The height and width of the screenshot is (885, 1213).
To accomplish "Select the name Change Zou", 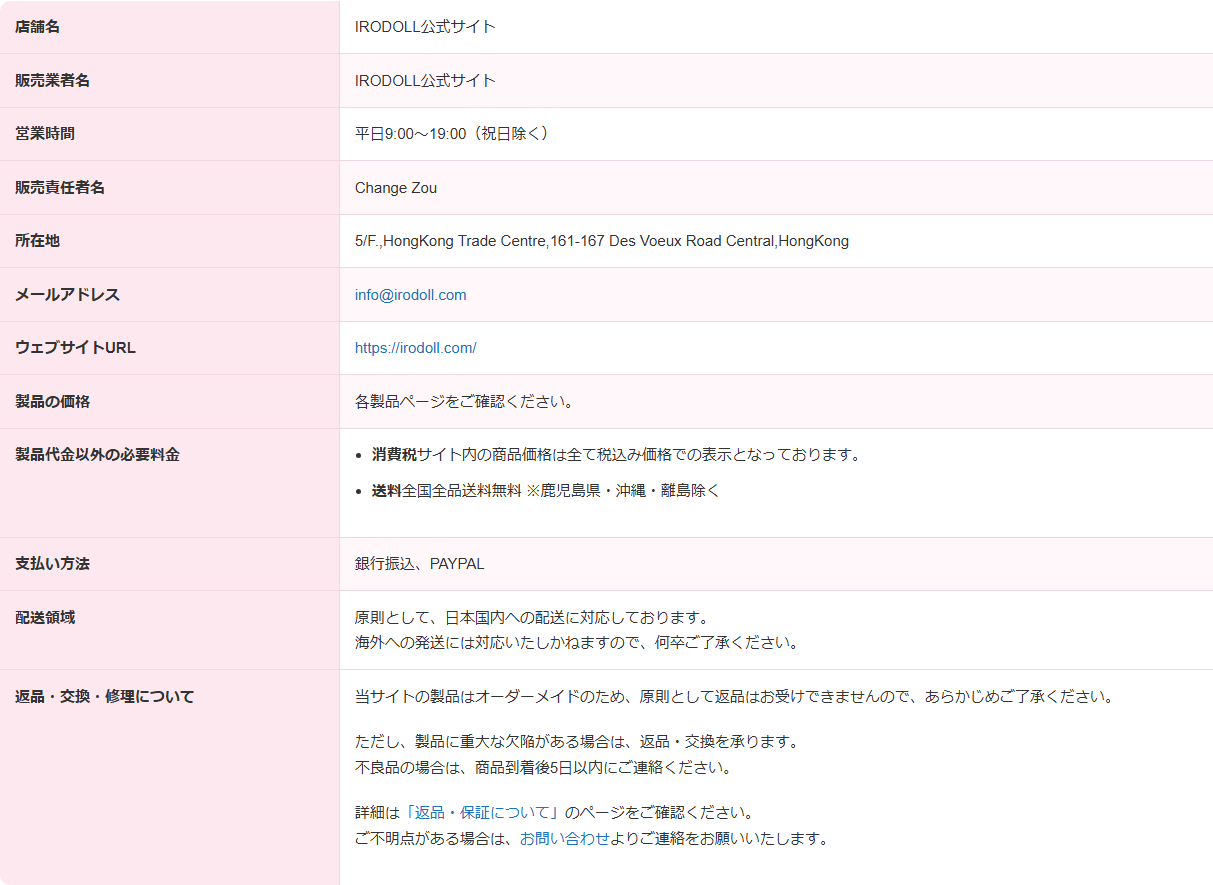I will coord(396,188).
